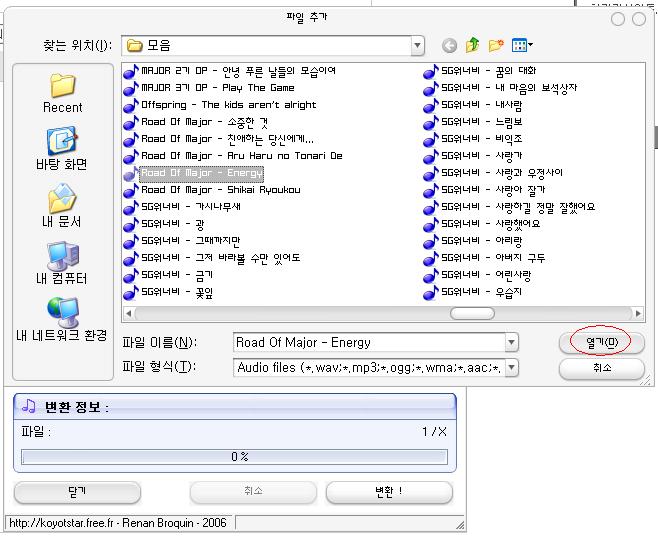Screen dimensions: 658x539
Task: Click the Audio files format field
Action: [x=369, y=368]
